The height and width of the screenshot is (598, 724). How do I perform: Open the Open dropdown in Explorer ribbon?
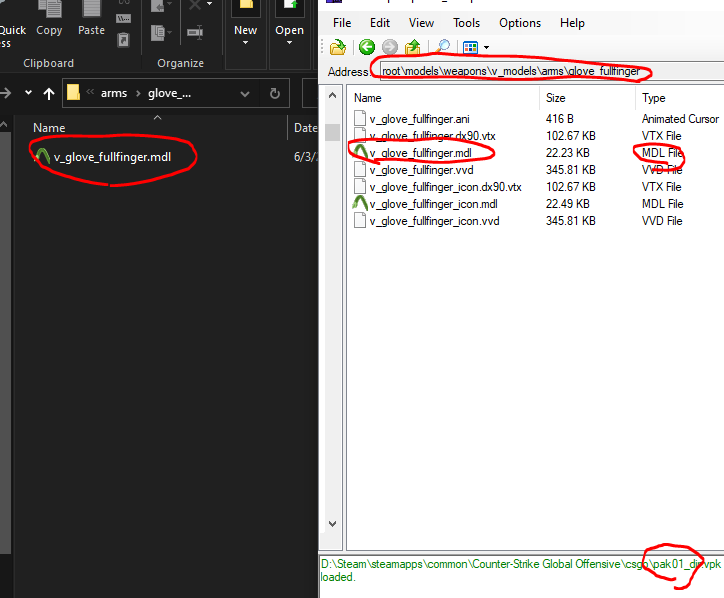click(x=290, y=35)
